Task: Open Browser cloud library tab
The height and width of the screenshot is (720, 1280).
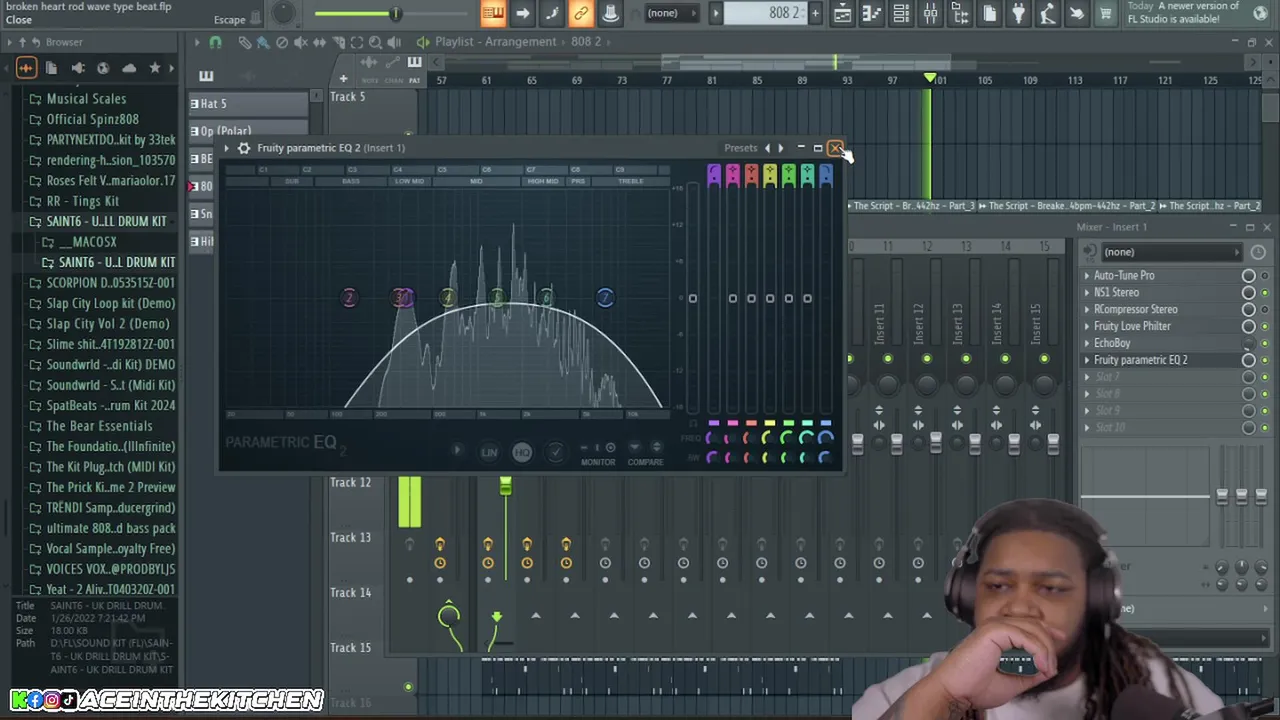Action: pyautogui.click(x=129, y=68)
